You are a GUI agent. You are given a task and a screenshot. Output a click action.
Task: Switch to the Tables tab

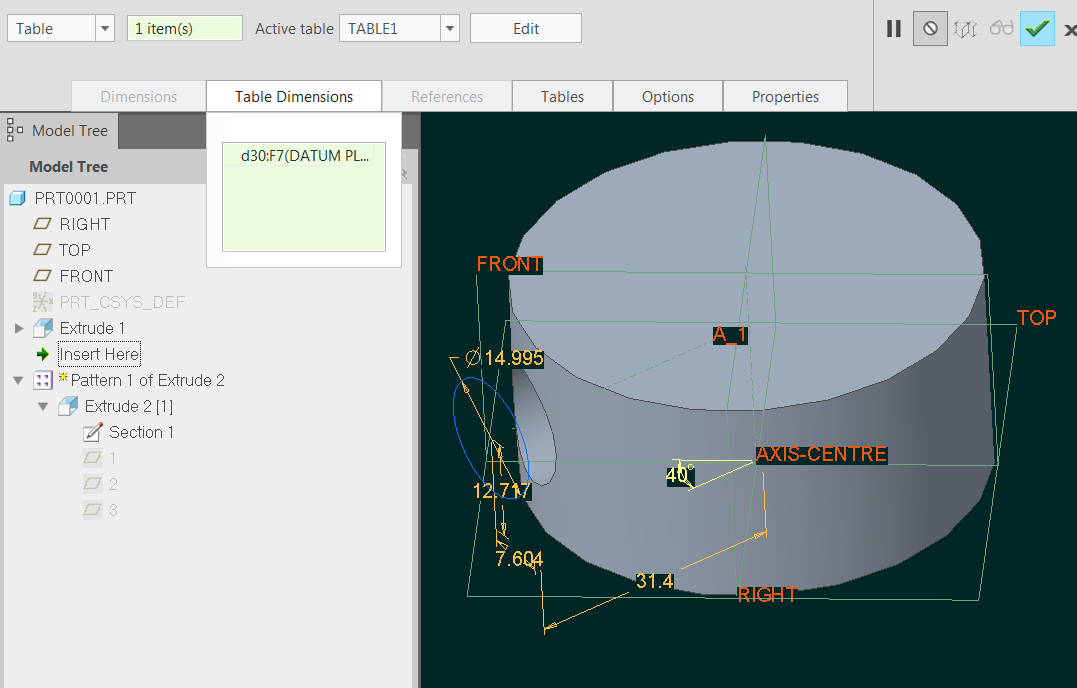pos(561,95)
